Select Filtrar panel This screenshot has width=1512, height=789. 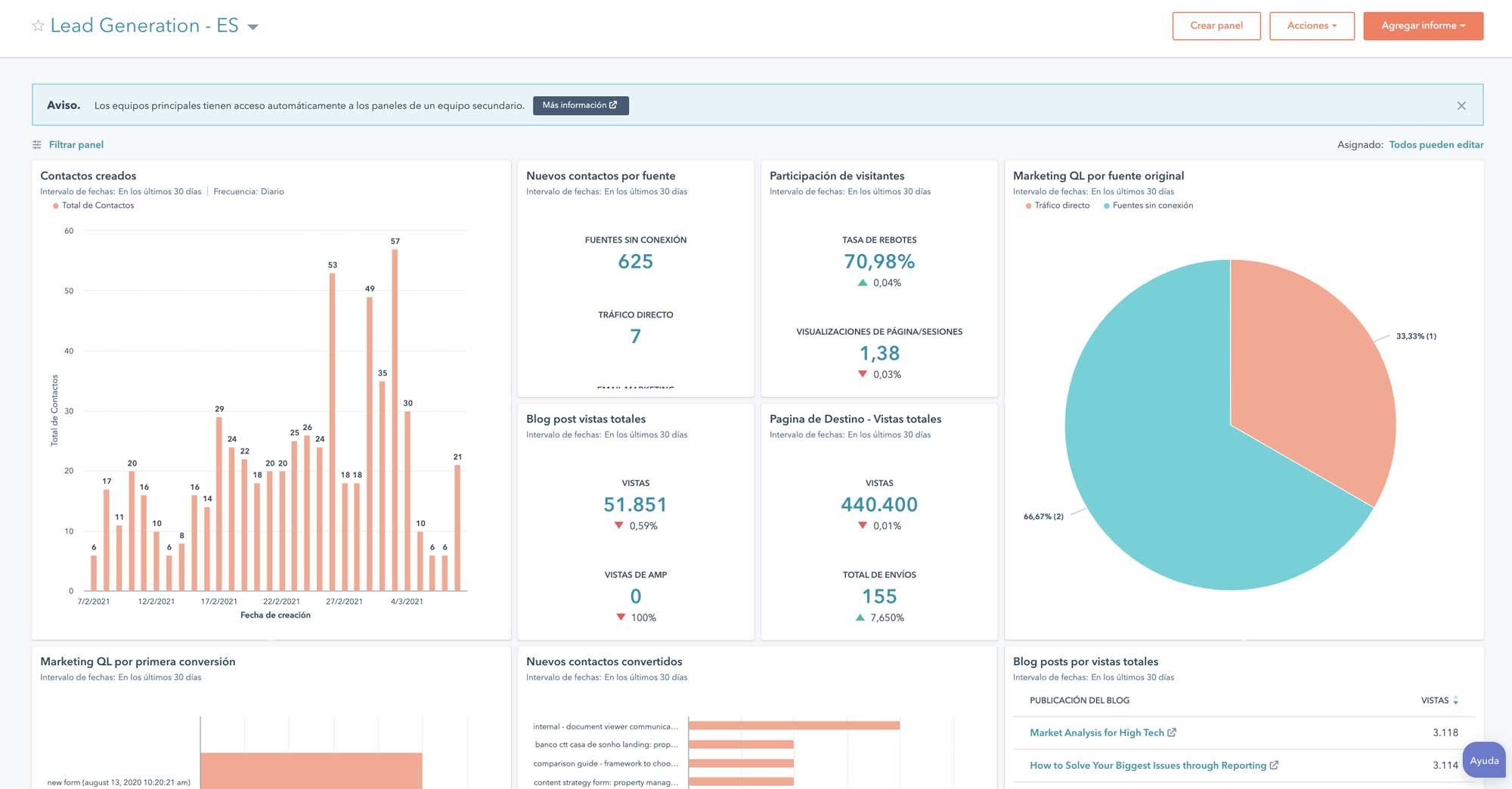pyautogui.click(x=75, y=144)
